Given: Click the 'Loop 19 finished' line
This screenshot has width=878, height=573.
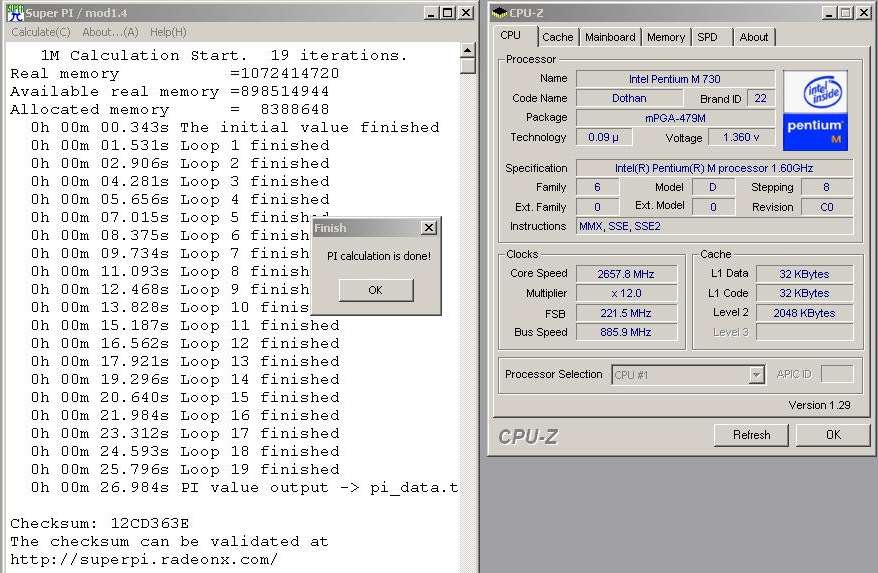Looking at the screenshot, I should pos(185,469).
